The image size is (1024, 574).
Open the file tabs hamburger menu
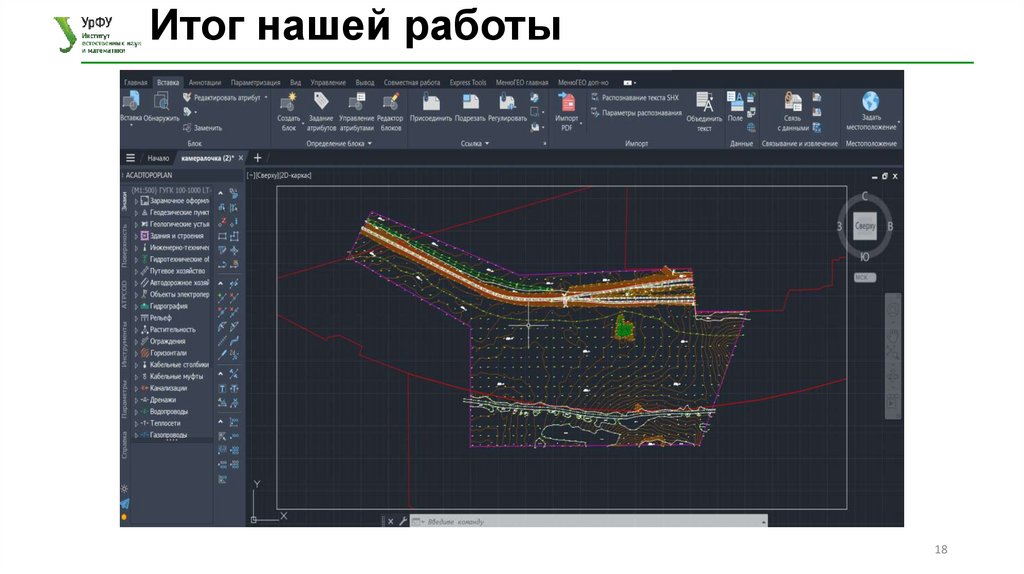coord(131,158)
